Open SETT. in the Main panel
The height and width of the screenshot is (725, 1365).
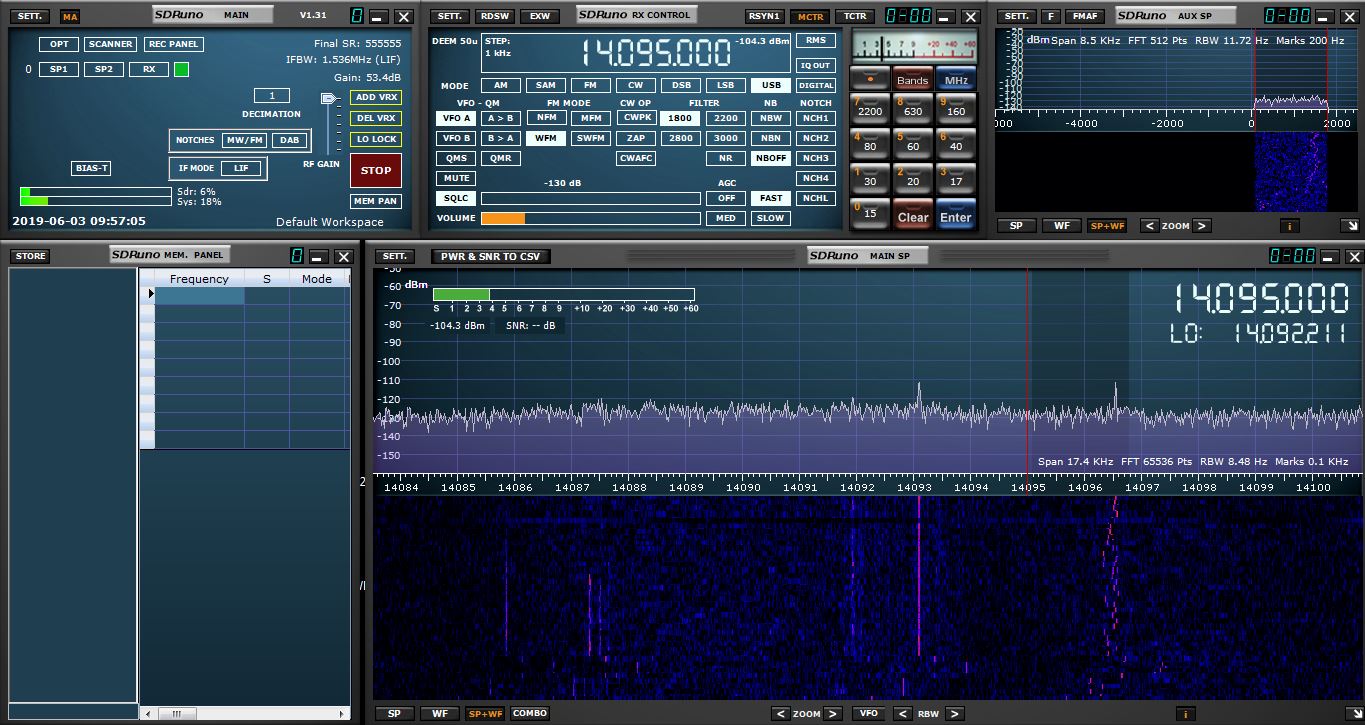click(29, 16)
